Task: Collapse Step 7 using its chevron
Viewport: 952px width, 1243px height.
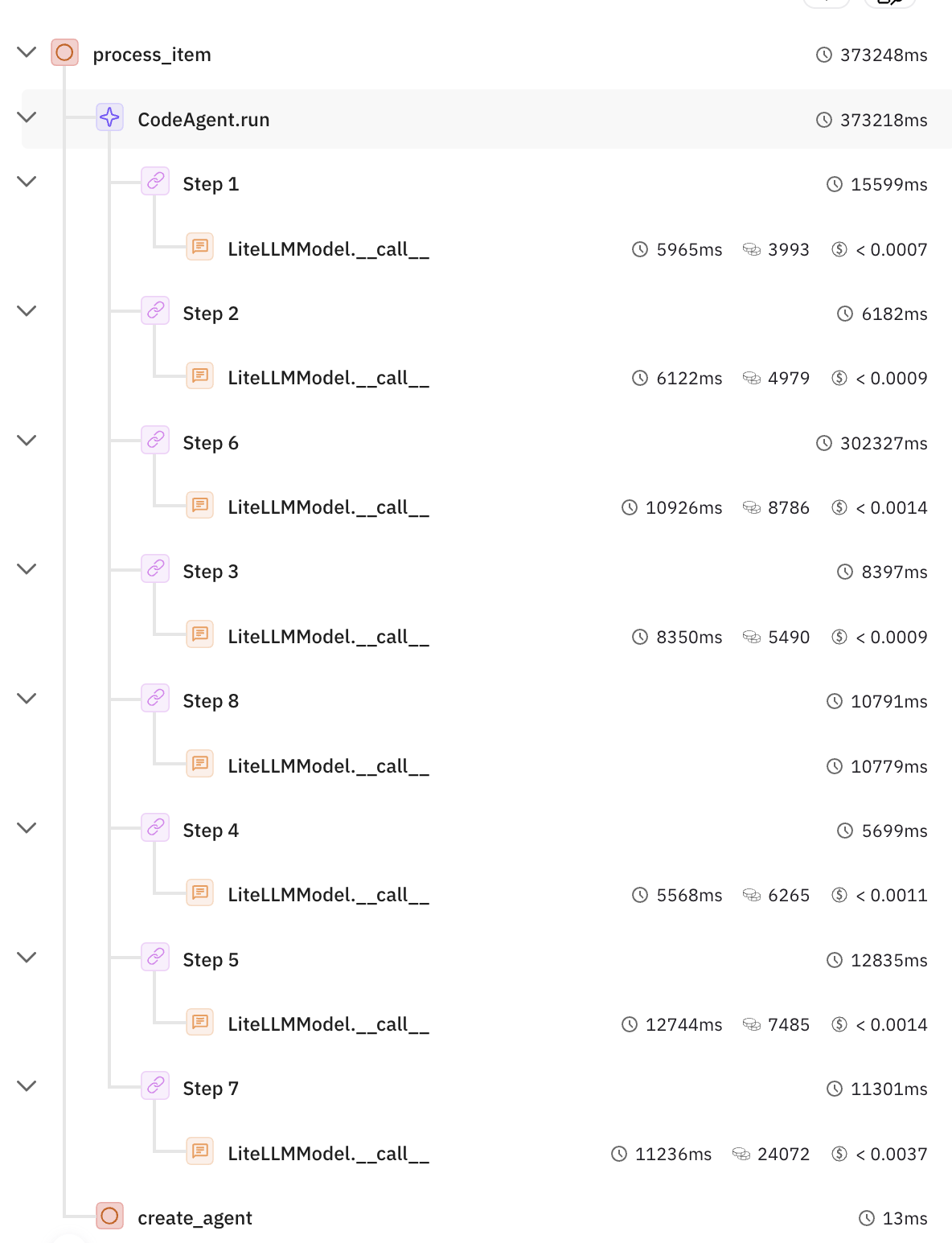Action: pos(27,1087)
